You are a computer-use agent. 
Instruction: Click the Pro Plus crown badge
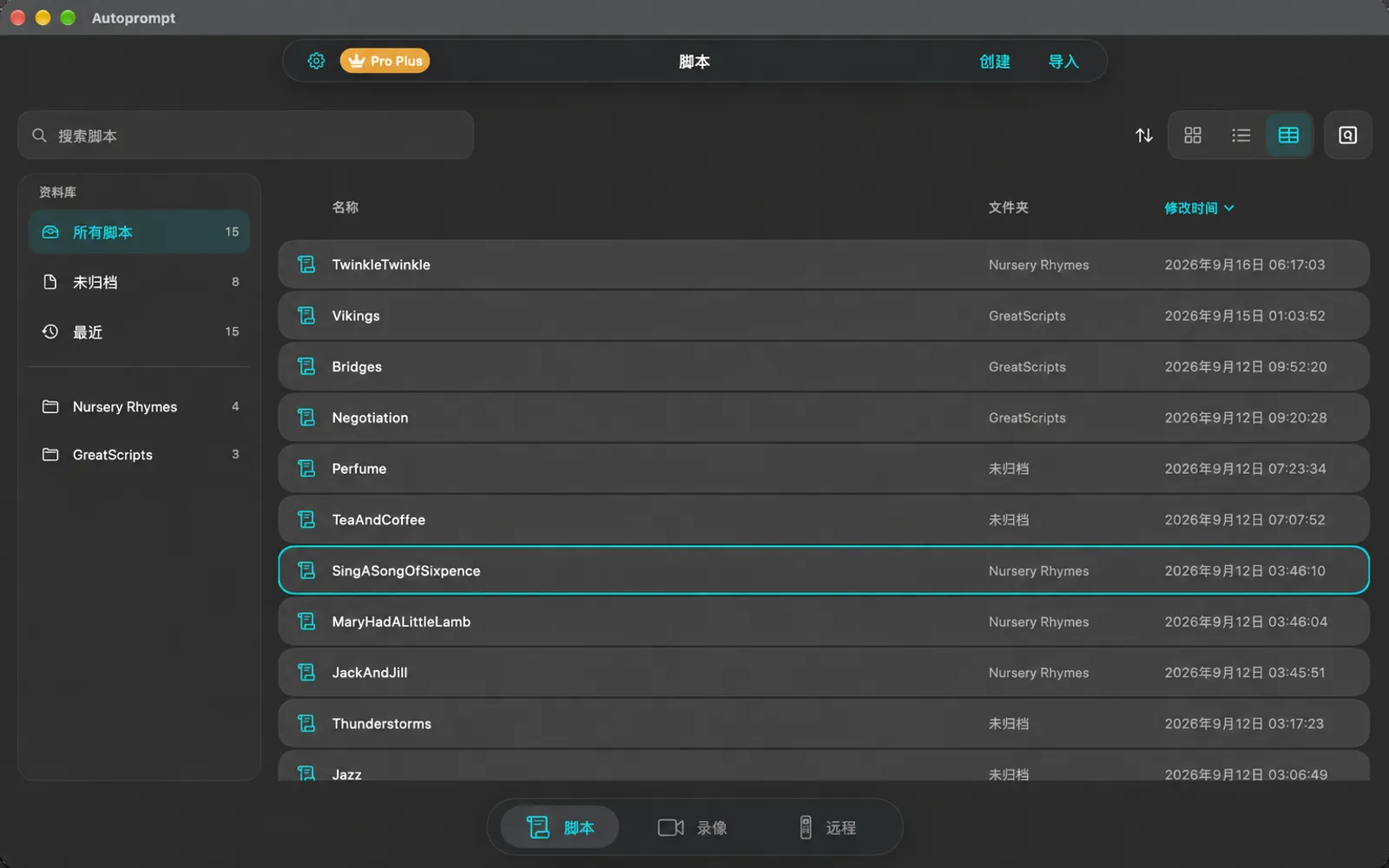pyautogui.click(x=385, y=61)
